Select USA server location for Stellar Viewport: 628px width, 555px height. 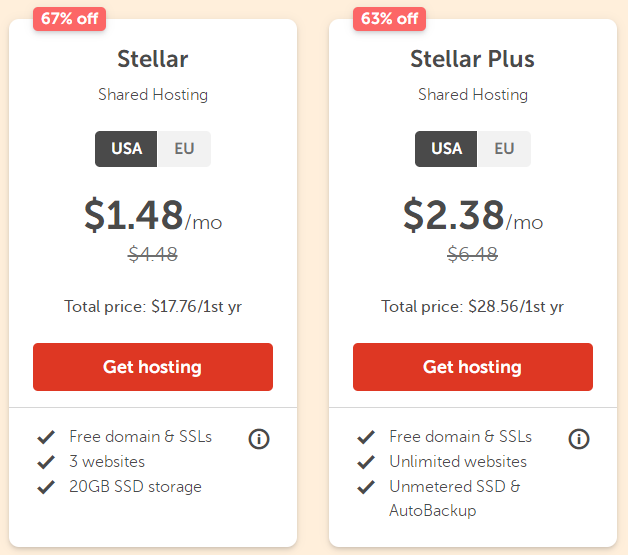click(127, 149)
